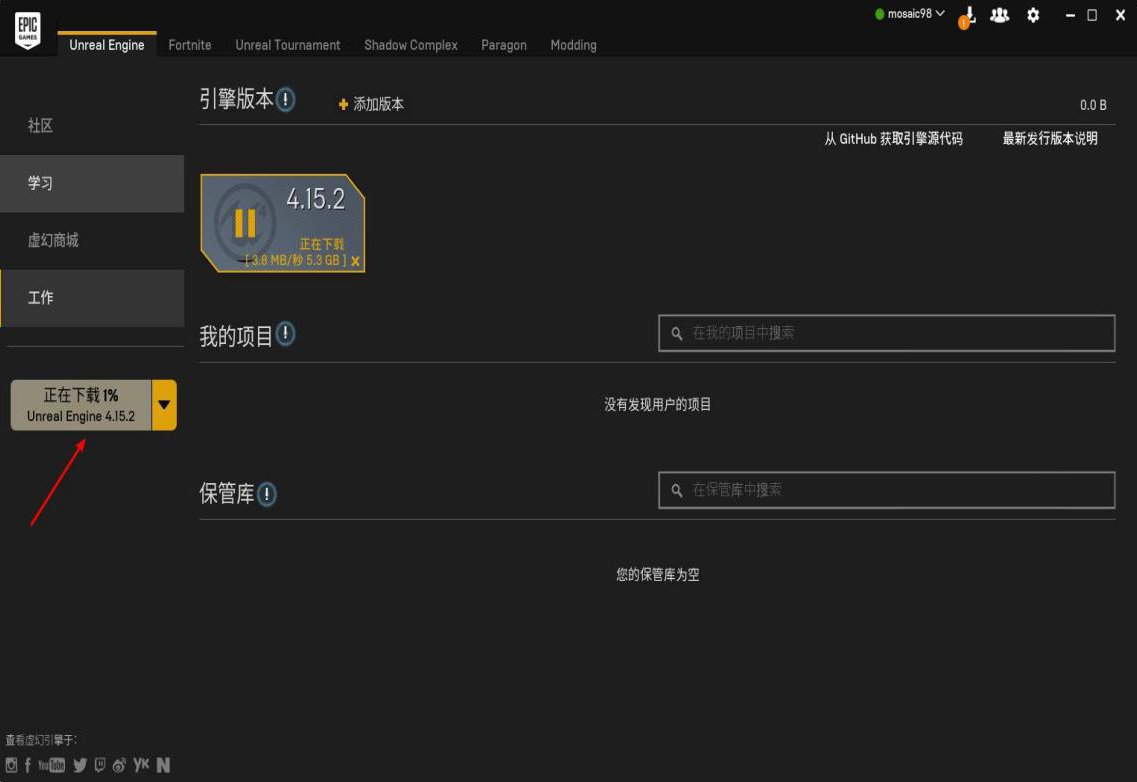Click the 3.8 MB/秒 5.3 GB progress text
The width and height of the screenshot is (1137, 782).
pyautogui.click(x=295, y=260)
